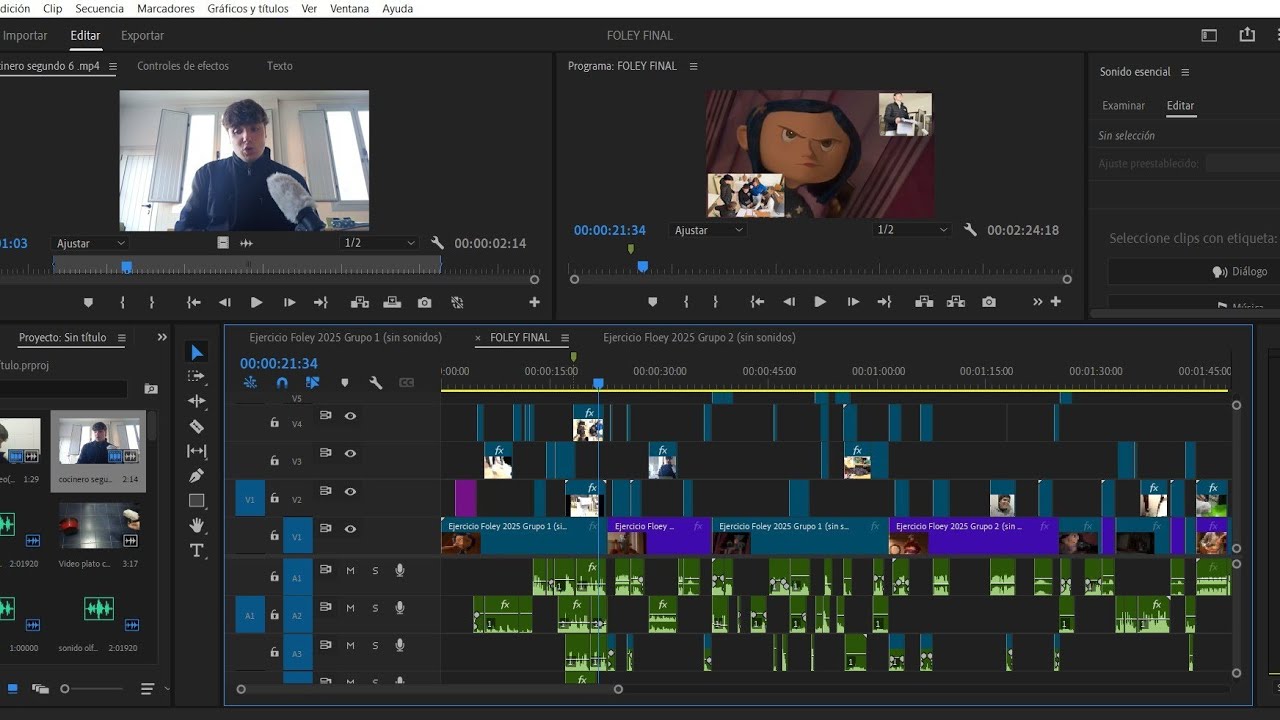Select the Selection arrow tool
The image size is (1280, 720).
(197, 352)
